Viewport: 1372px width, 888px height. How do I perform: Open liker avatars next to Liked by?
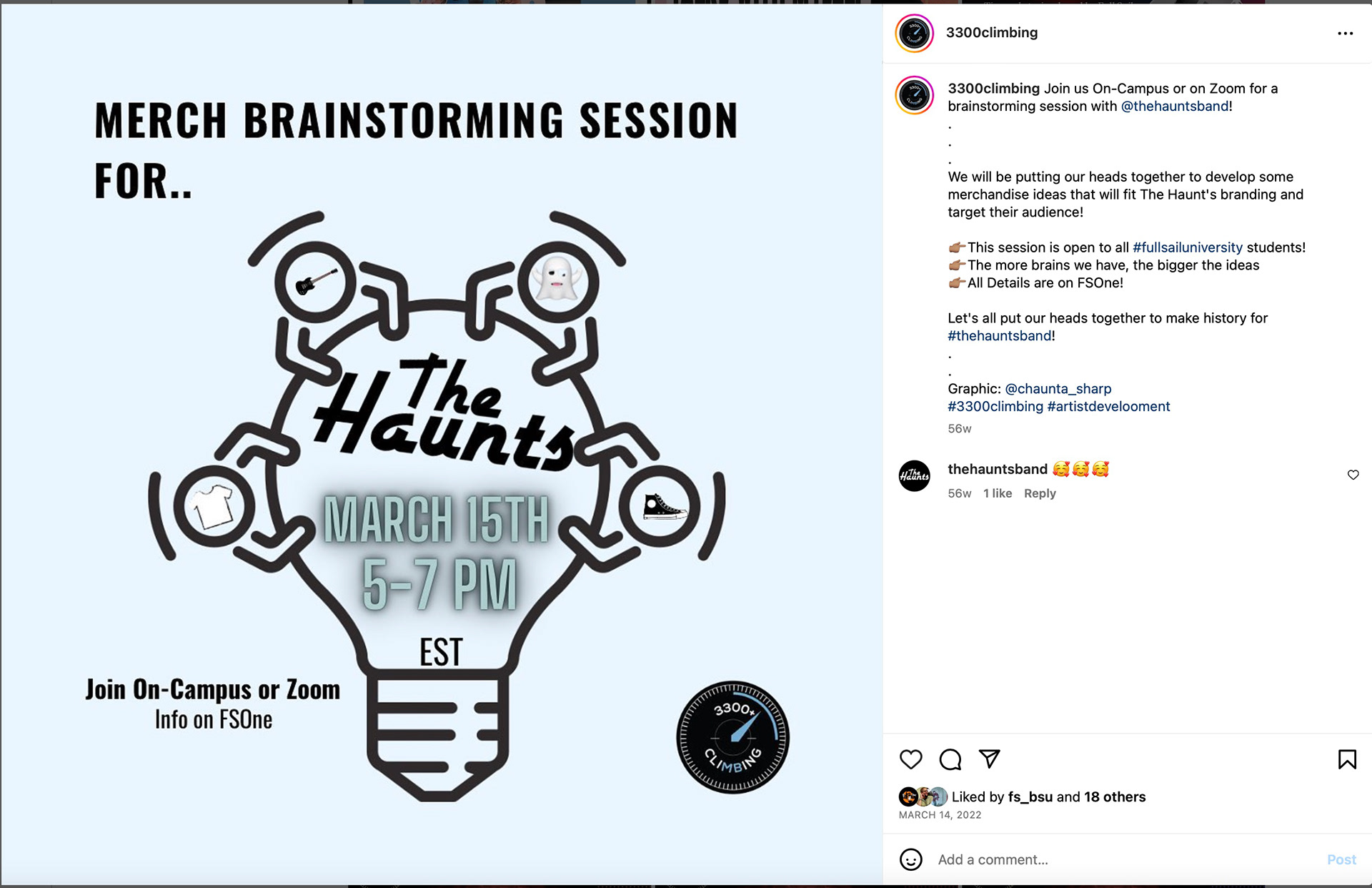tap(923, 796)
